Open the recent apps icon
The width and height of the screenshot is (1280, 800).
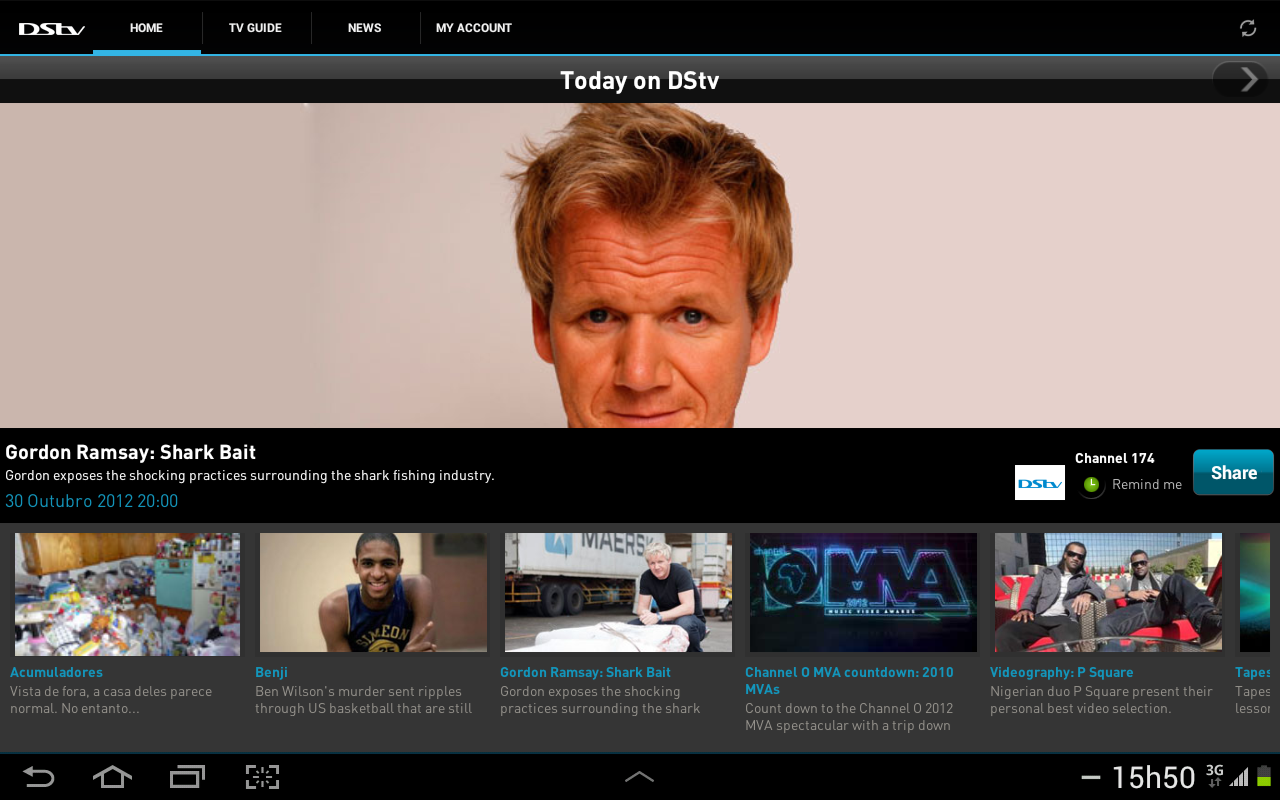(187, 776)
